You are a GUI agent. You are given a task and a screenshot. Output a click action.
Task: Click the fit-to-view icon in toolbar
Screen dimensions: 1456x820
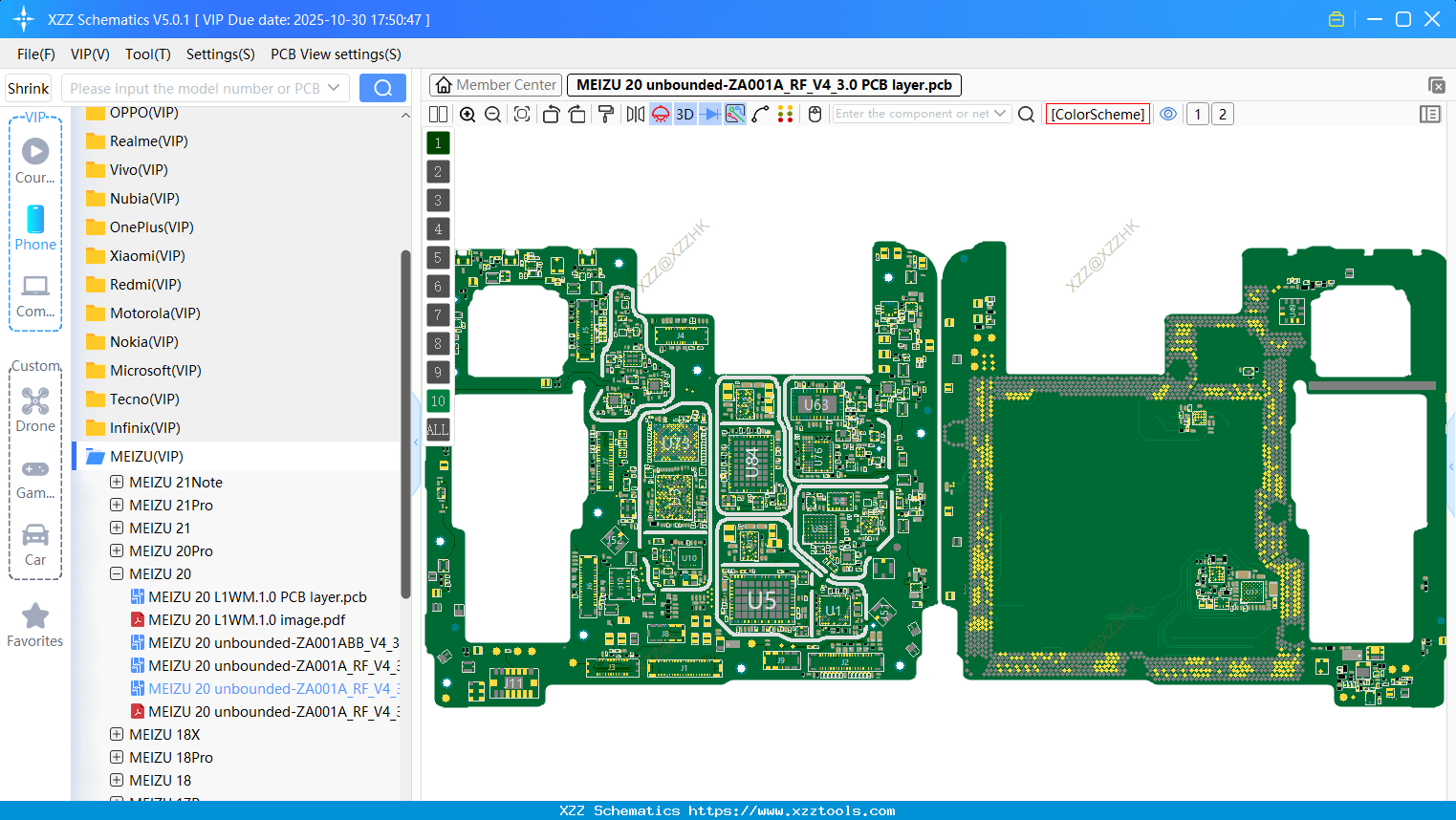[522, 115]
